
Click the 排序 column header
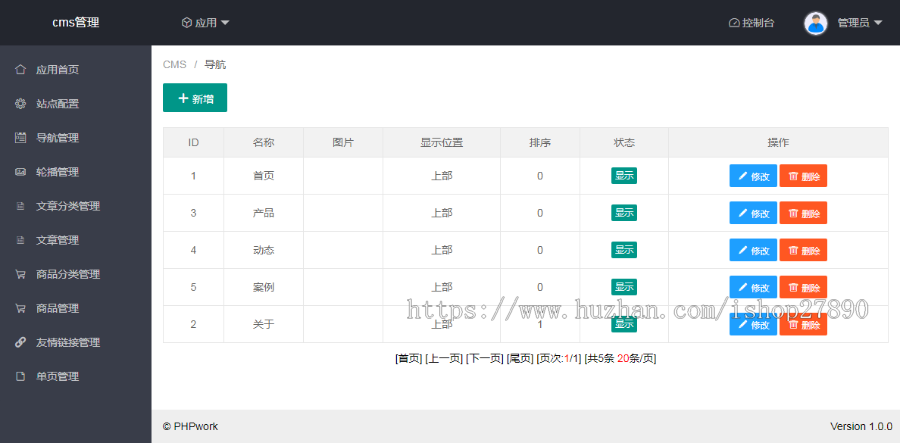click(540, 142)
